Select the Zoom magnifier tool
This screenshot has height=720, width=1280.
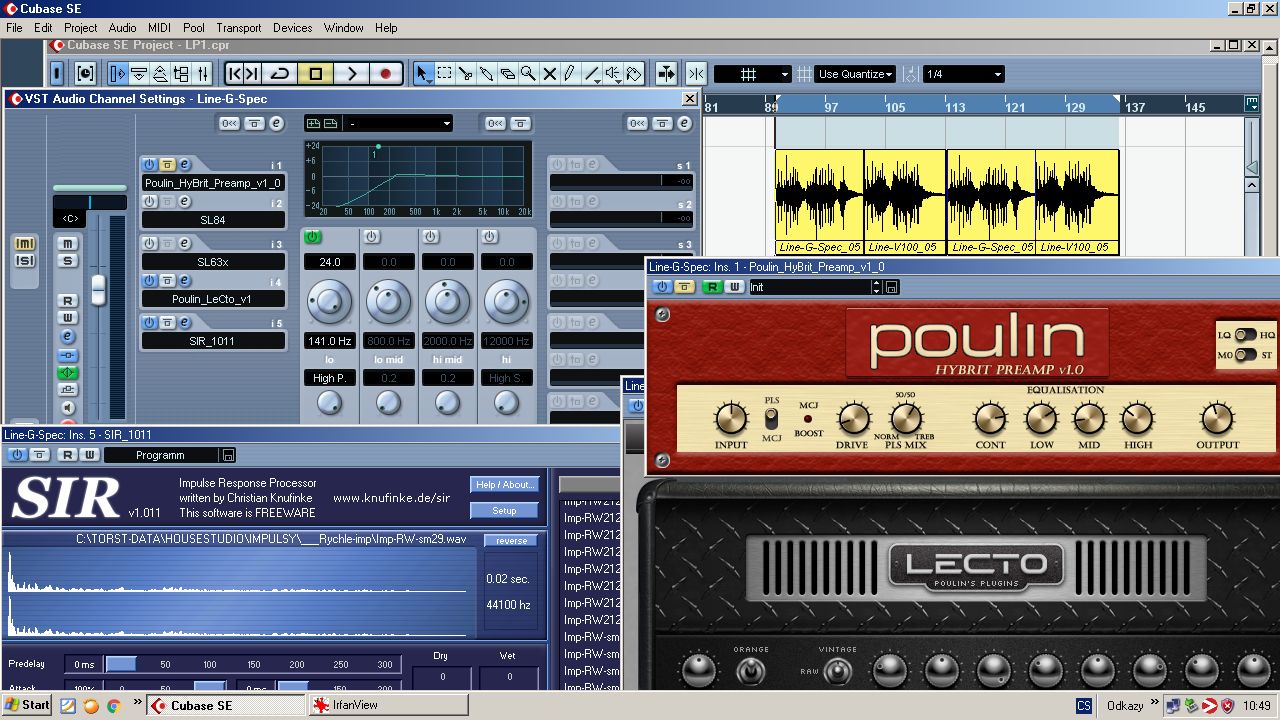[528, 74]
